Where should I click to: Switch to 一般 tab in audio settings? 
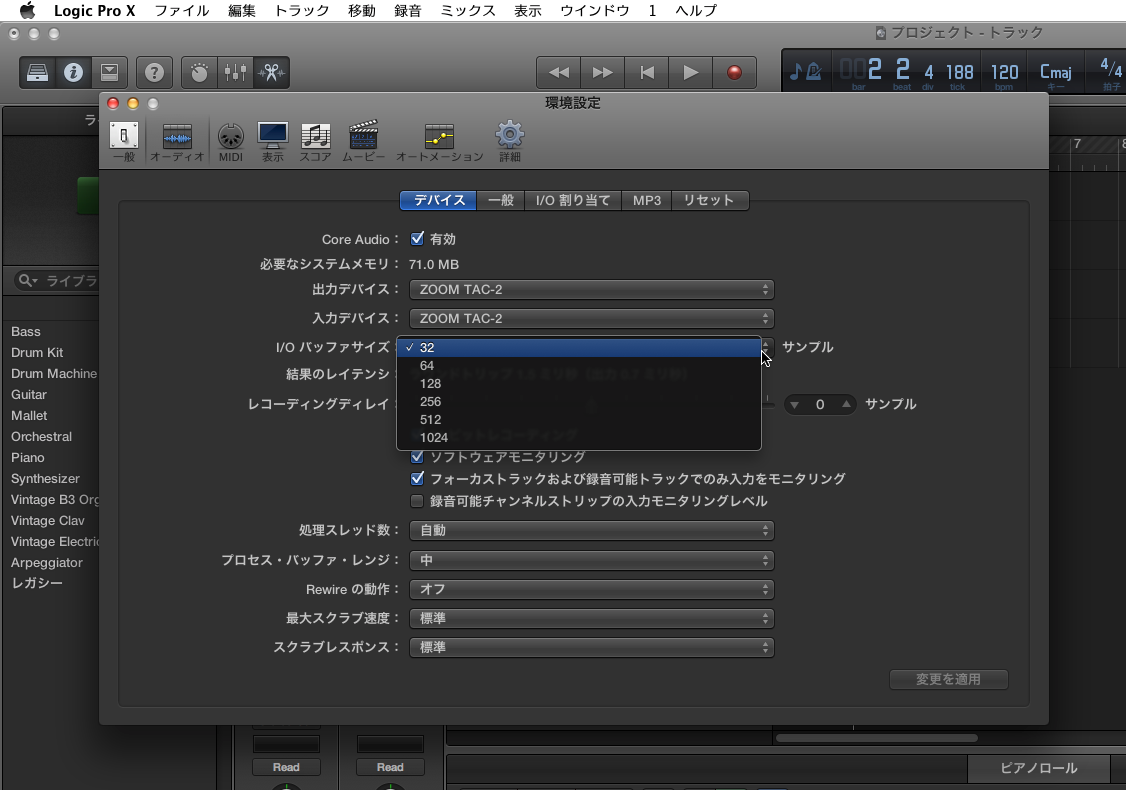[x=501, y=200]
